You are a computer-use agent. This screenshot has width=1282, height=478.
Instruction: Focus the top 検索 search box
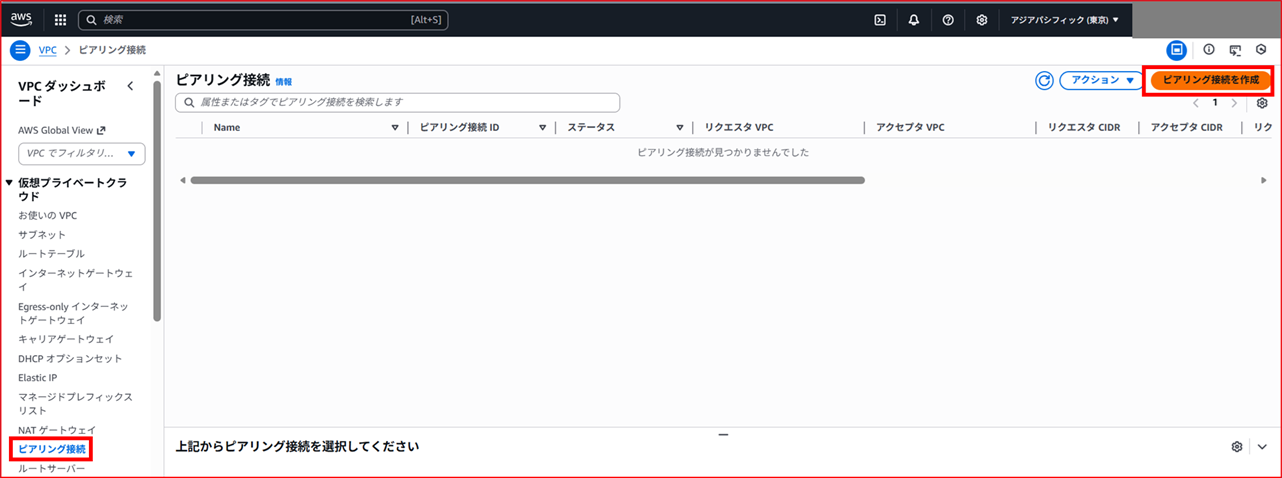[264, 19]
